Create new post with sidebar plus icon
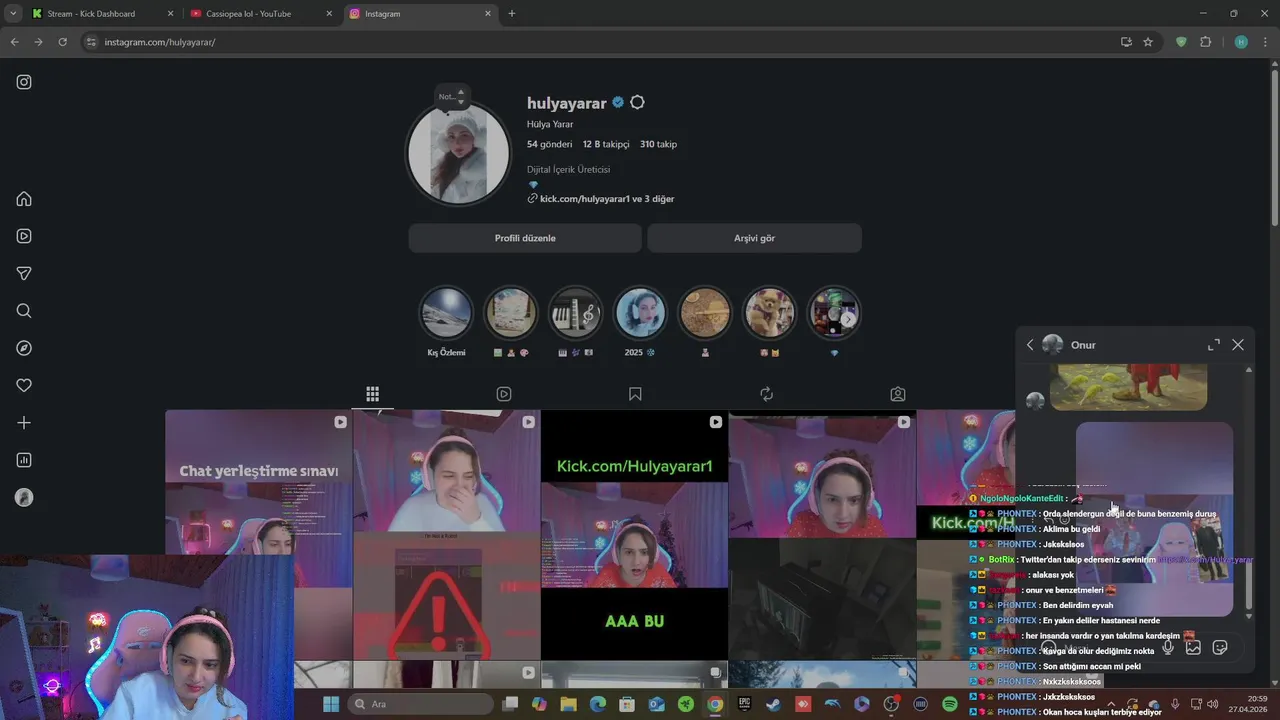The image size is (1280, 720). click(24, 423)
